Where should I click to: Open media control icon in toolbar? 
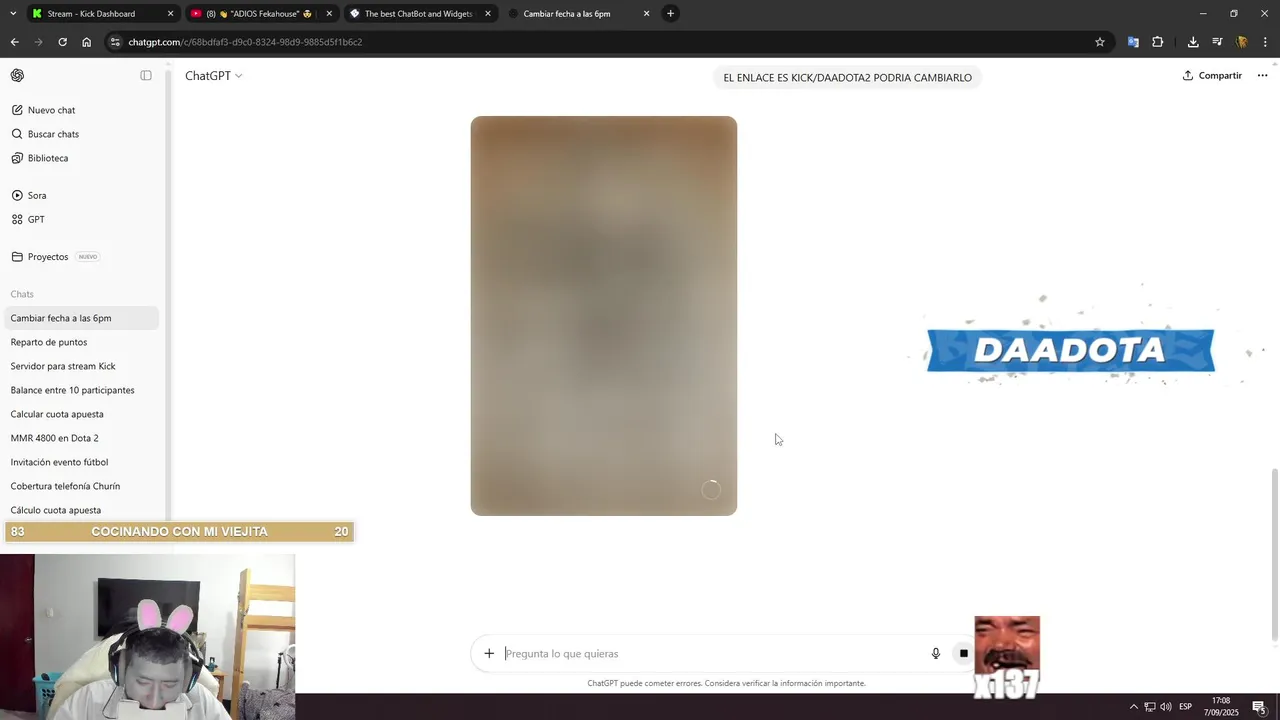click(x=1217, y=42)
